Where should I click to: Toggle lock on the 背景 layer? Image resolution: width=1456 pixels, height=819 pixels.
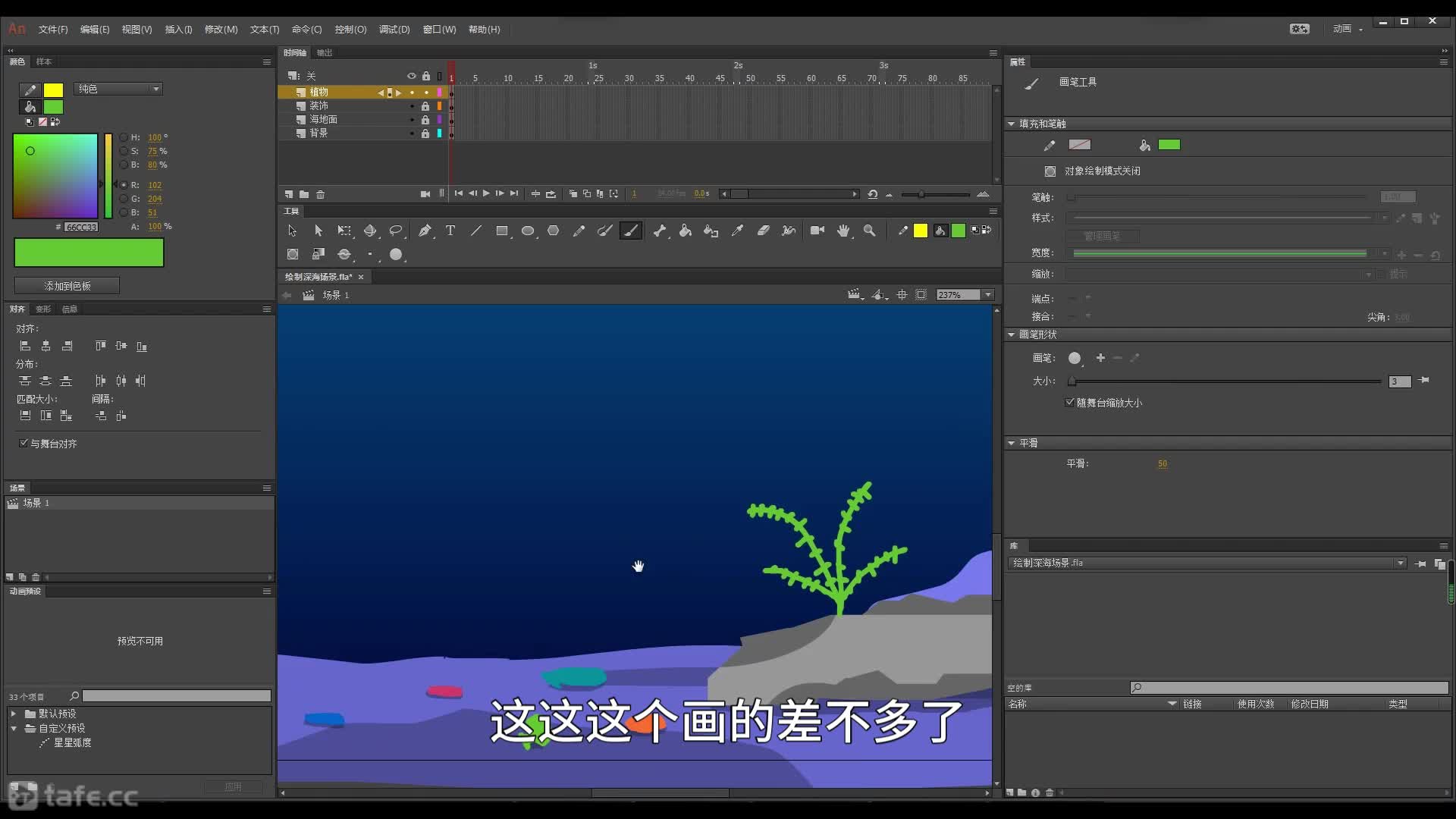point(425,133)
